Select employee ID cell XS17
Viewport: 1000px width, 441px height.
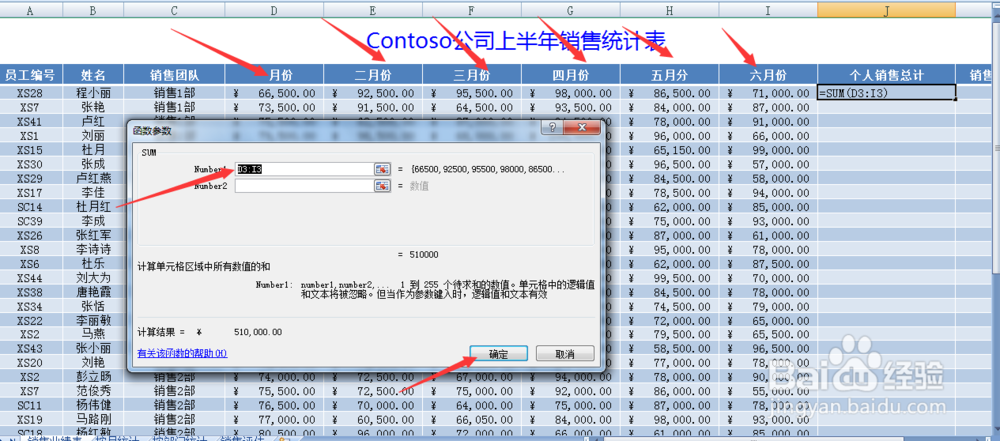click(30, 192)
